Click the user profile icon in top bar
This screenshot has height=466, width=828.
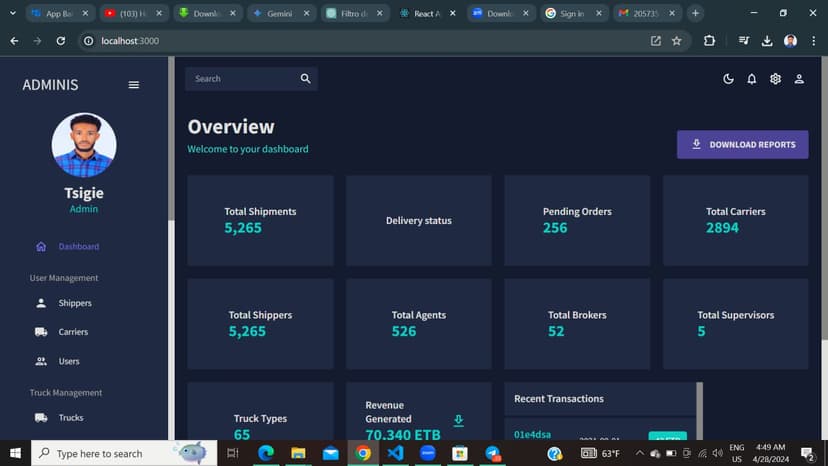pos(799,79)
